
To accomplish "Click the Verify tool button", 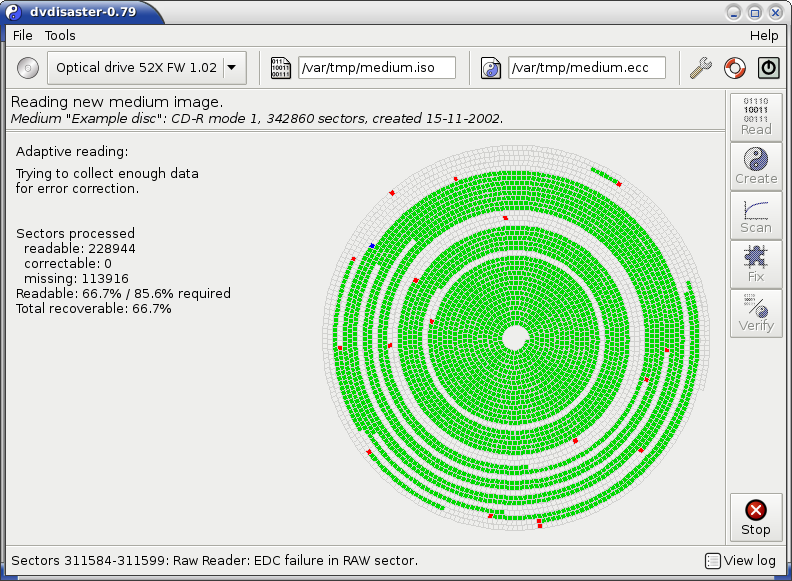I will 756,313.
